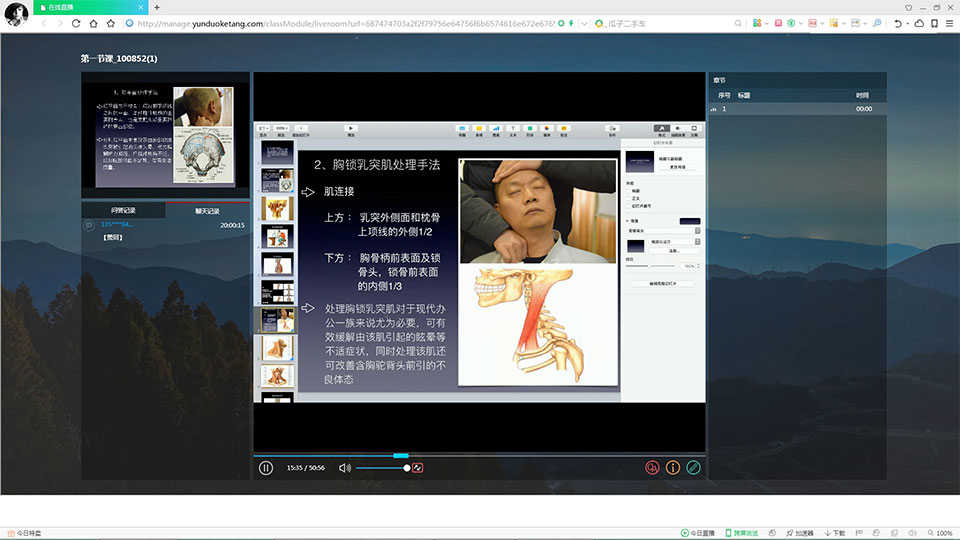
Task: Click the 标题 column header
Action: 744,96
